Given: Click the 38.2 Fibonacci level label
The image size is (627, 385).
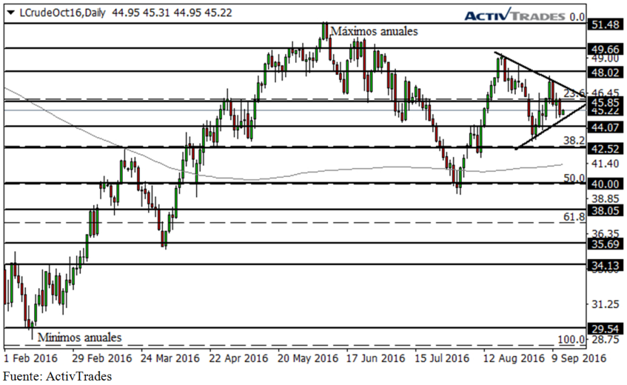Looking at the screenshot, I should tap(574, 140).
